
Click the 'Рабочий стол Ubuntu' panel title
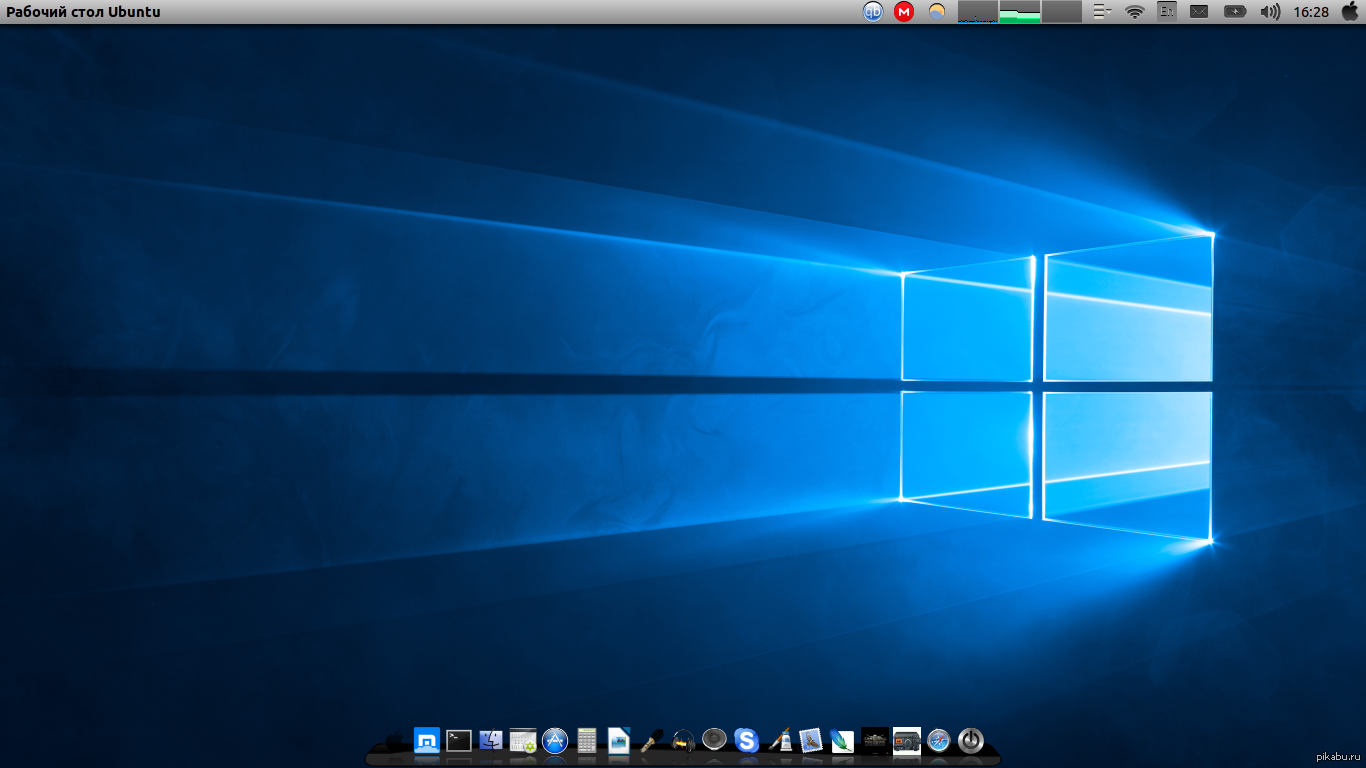(84, 12)
